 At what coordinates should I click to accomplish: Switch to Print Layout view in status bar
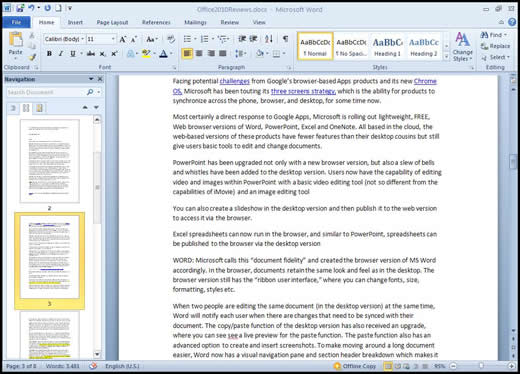[388, 366]
